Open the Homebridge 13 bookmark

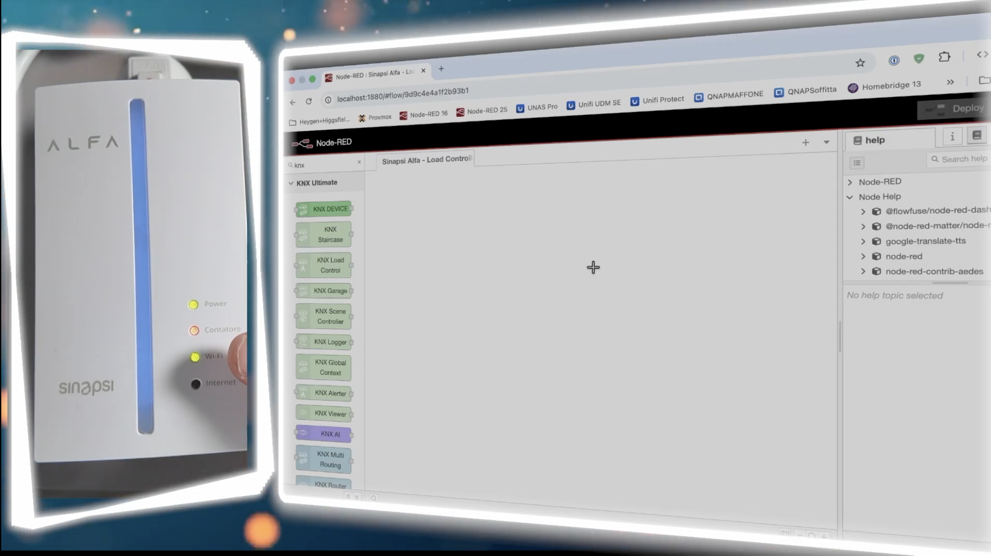[884, 86]
